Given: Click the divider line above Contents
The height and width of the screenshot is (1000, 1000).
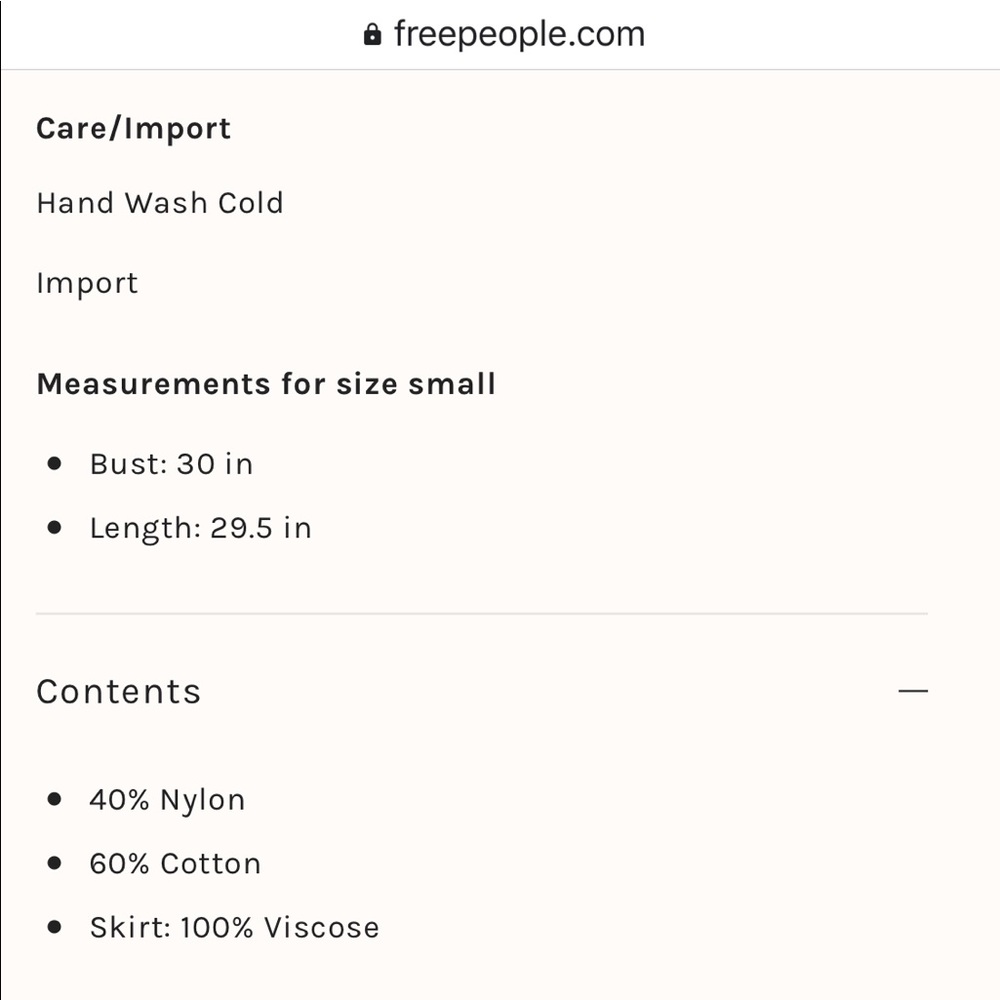Looking at the screenshot, I should (x=482, y=614).
